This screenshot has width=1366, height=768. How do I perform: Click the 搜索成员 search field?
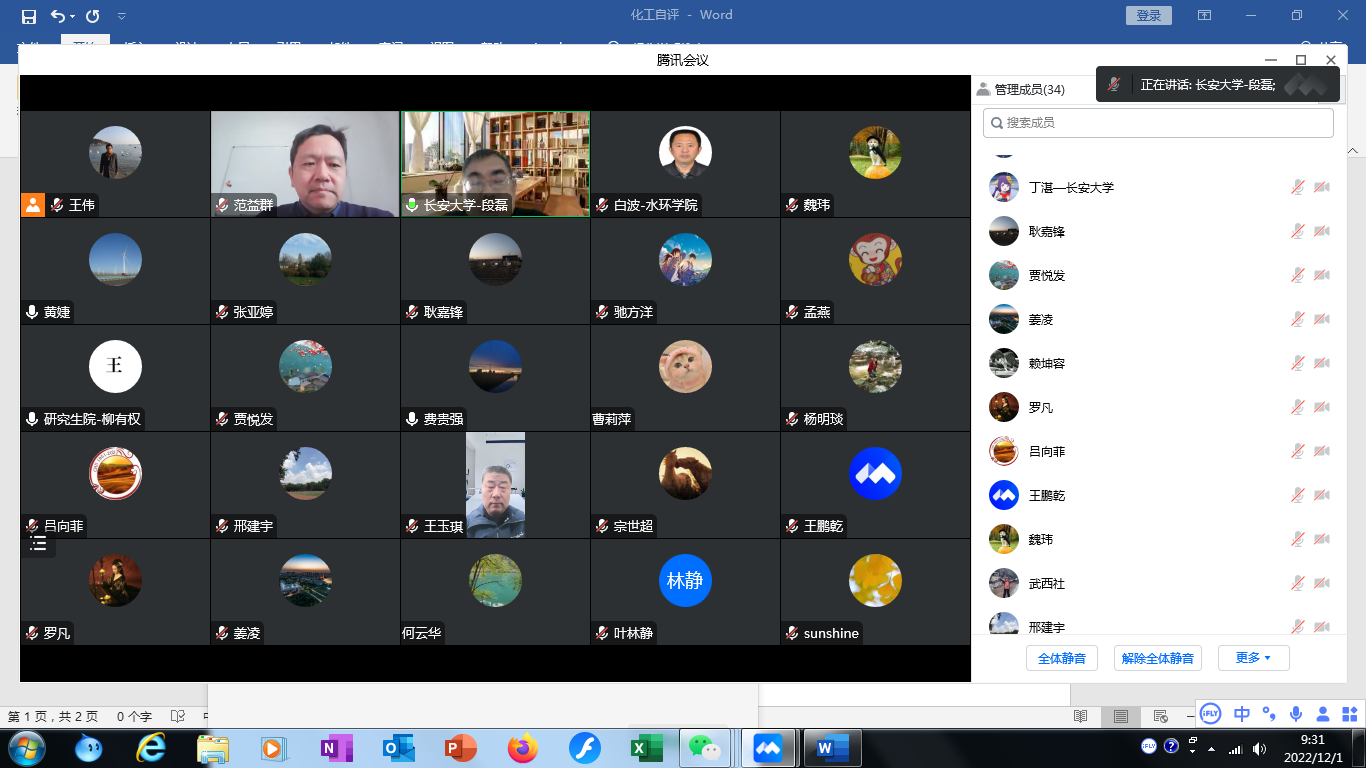pyautogui.click(x=1158, y=123)
